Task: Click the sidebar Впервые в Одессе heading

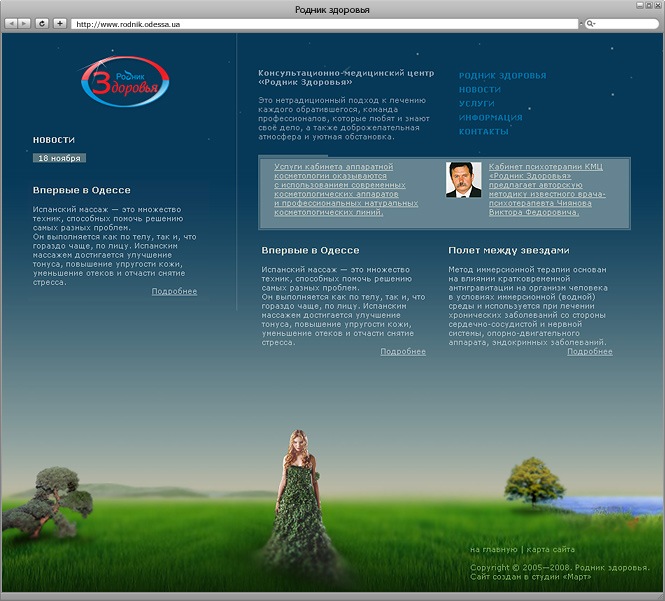Action: pos(81,190)
